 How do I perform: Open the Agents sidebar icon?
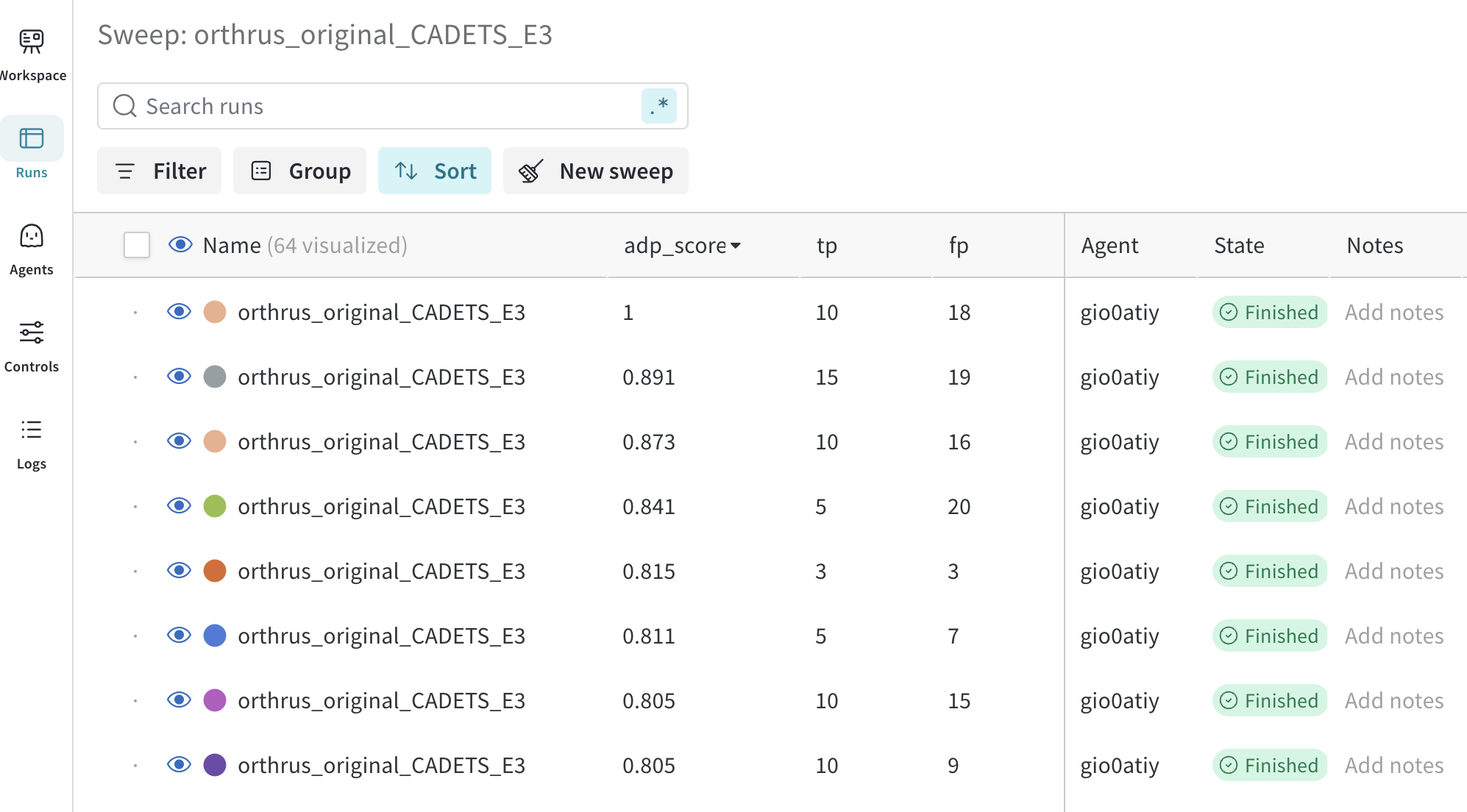pos(32,236)
